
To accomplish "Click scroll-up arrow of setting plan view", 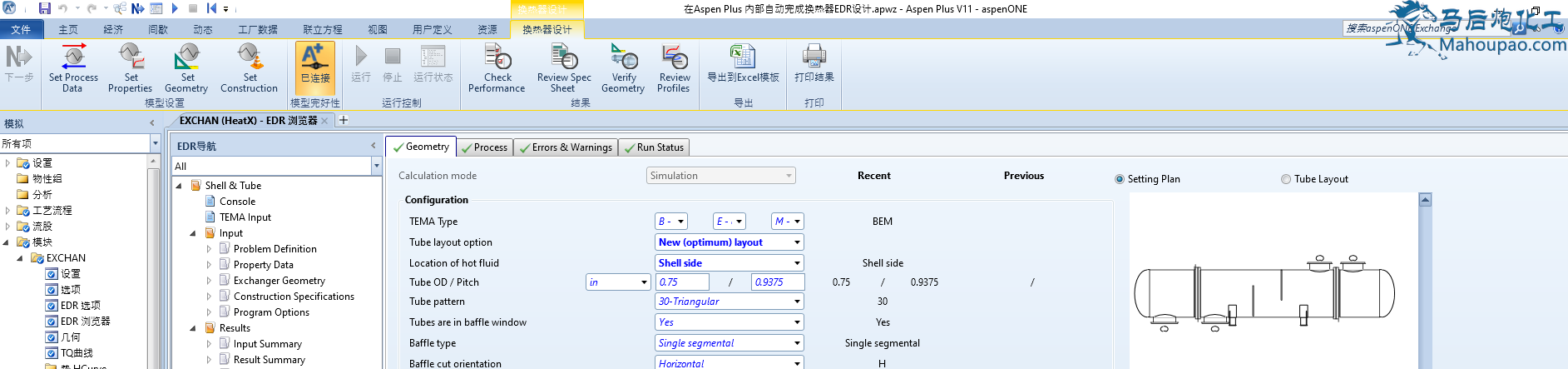I will pyautogui.click(x=1425, y=200).
